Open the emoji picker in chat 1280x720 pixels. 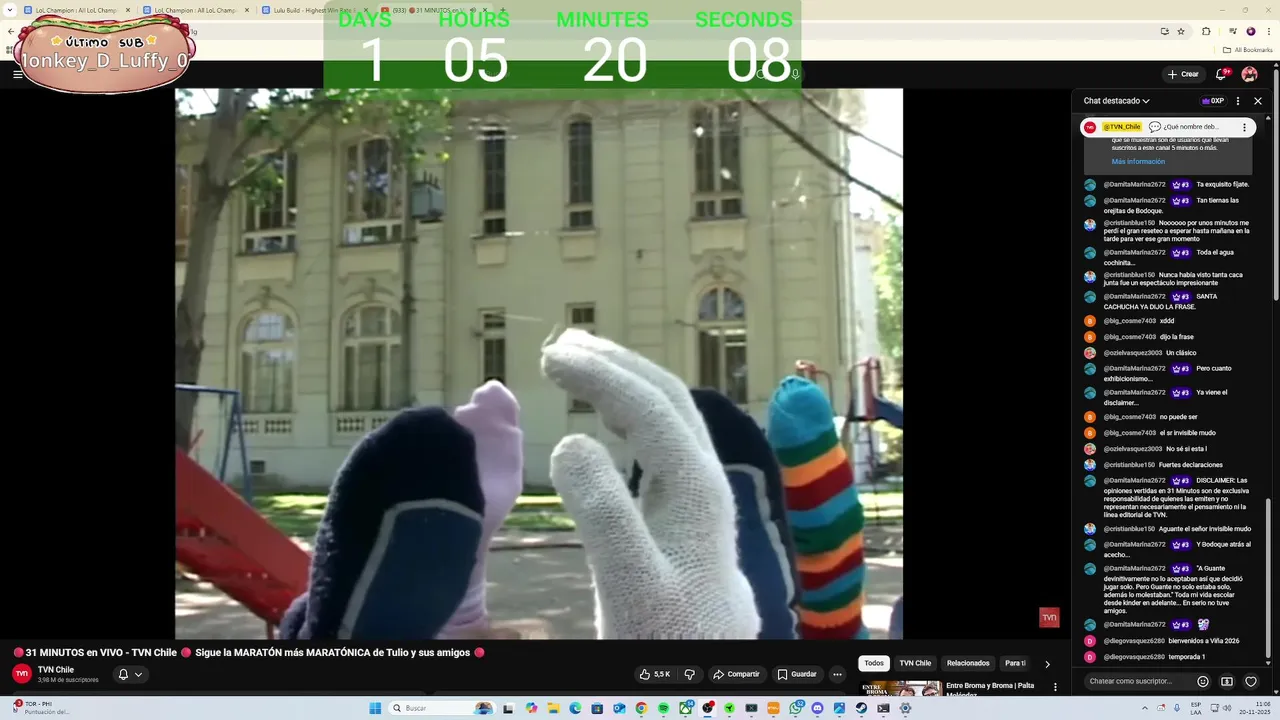(x=1203, y=681)
